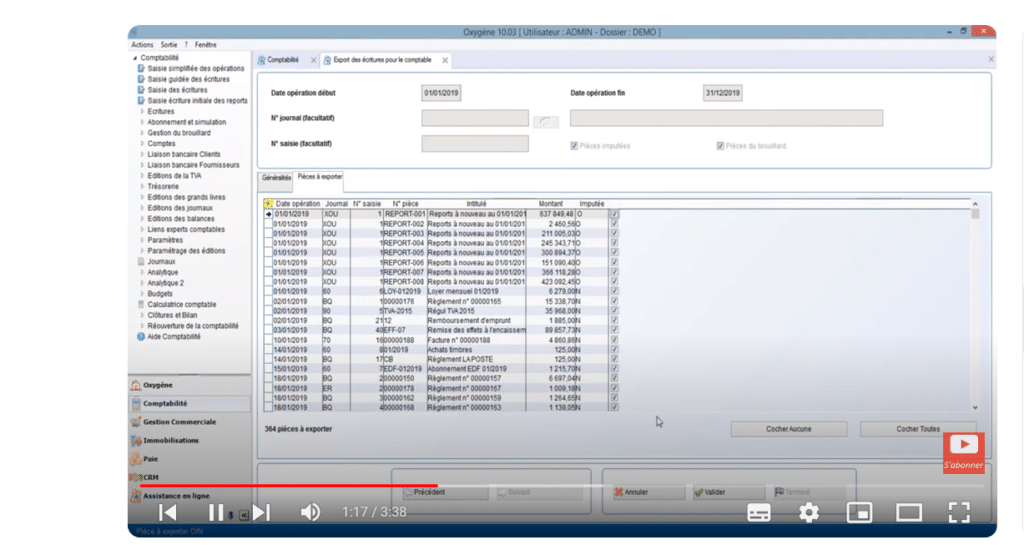Toggle Pièces imputées checkbox
The width and height of the screenshot is (1024, 545).
[x=574, y=146]
